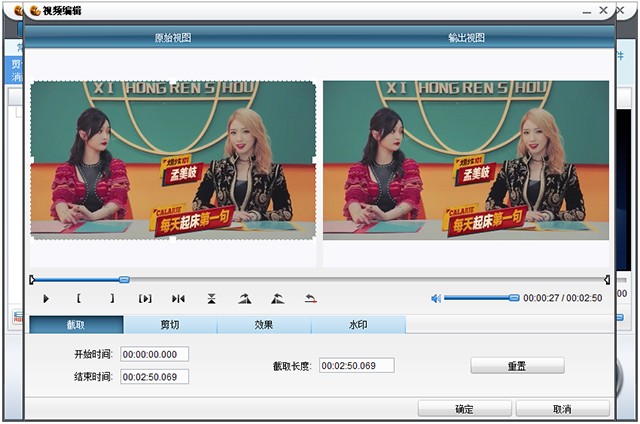
Task: Set the end point with right bracket
Action: pyautogui.click(x=112, y=299)
